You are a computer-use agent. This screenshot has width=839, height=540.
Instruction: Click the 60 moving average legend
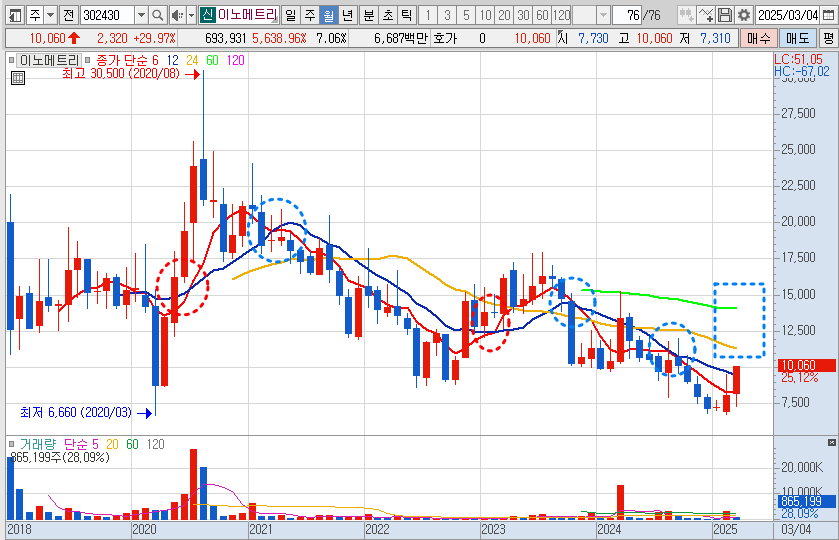[212, 60]
